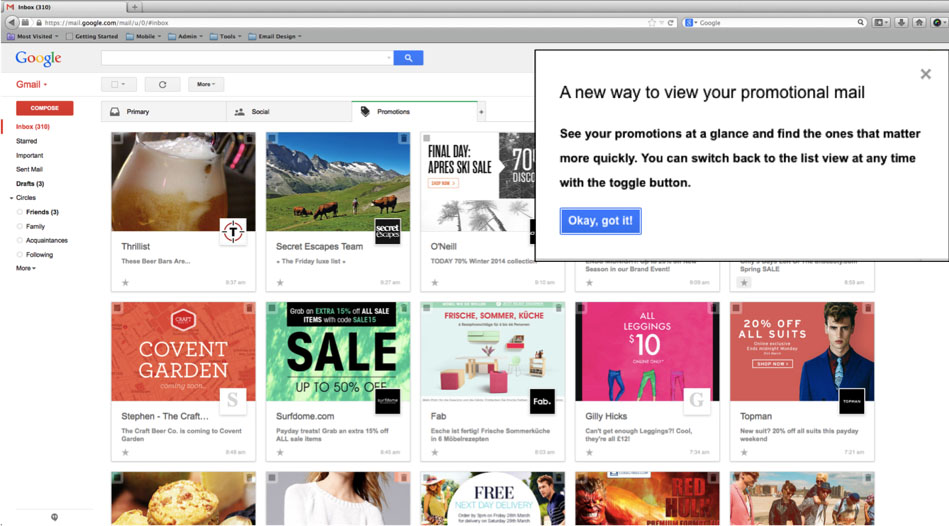Click the browser back arrow button
Screen dimensions: 949x526
(11, 22)
